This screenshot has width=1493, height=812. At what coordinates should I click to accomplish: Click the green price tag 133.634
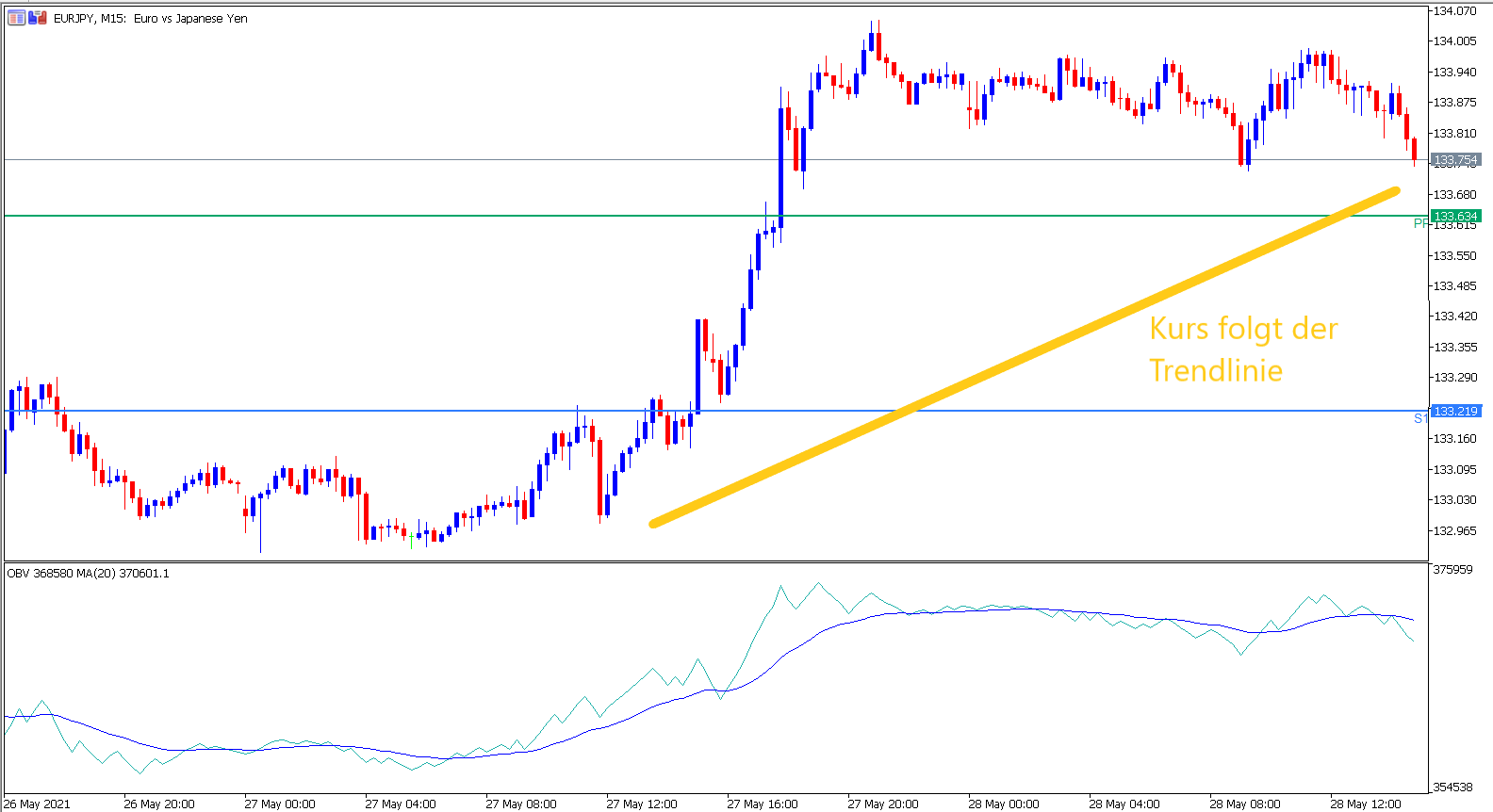coord(1455,216)
